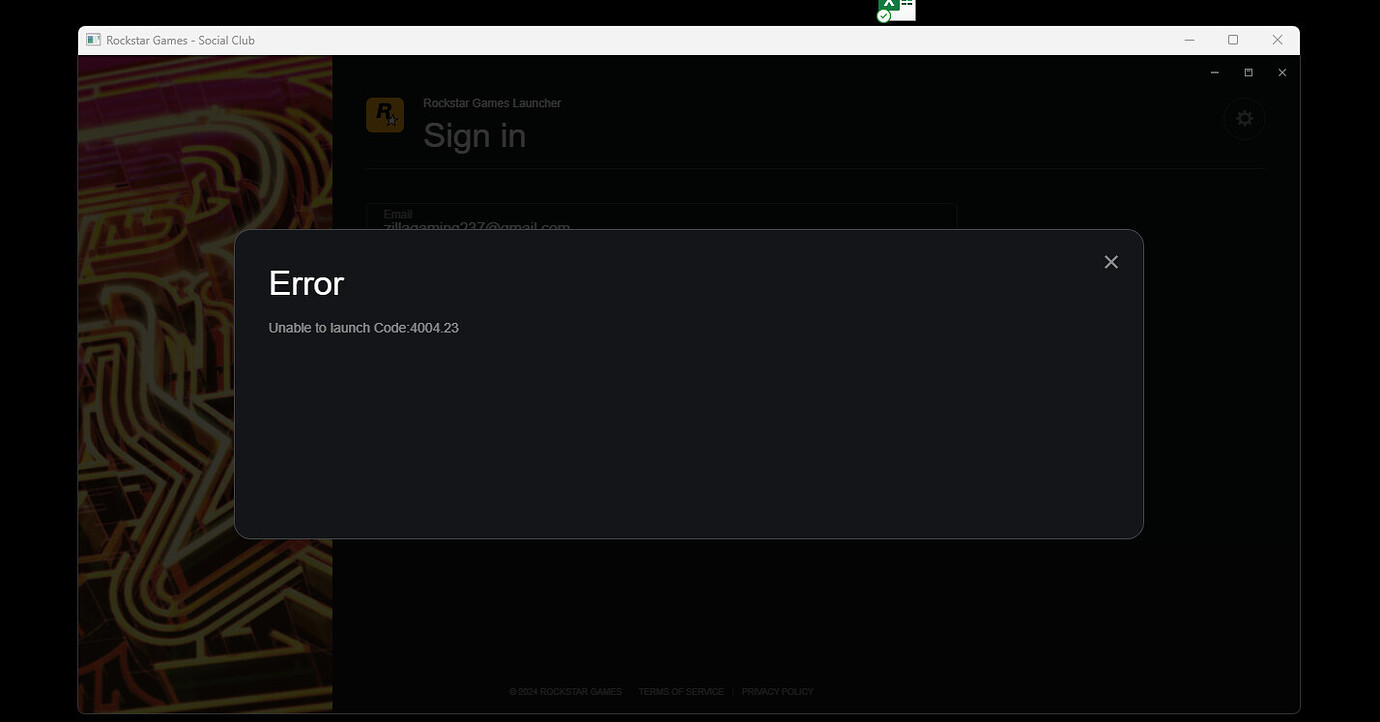Image resolution: width=1380 pixels, height=722 pixels.
Task: Dismiss the Error dialog with the X
Action: pos(1110,261)
